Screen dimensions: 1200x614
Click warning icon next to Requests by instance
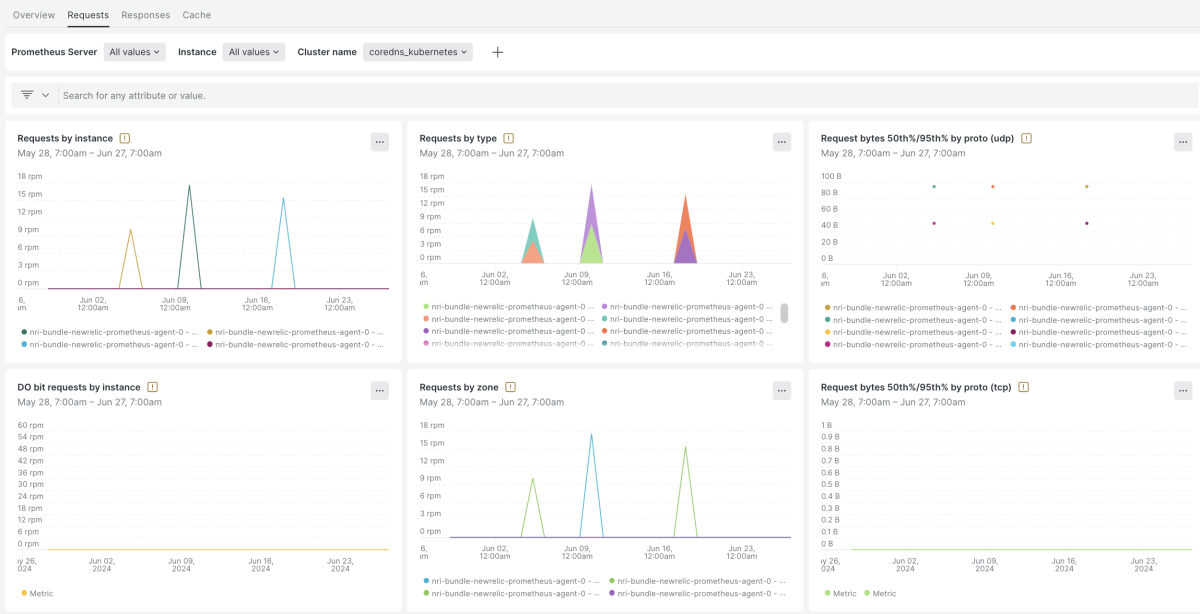coord(125,138)
